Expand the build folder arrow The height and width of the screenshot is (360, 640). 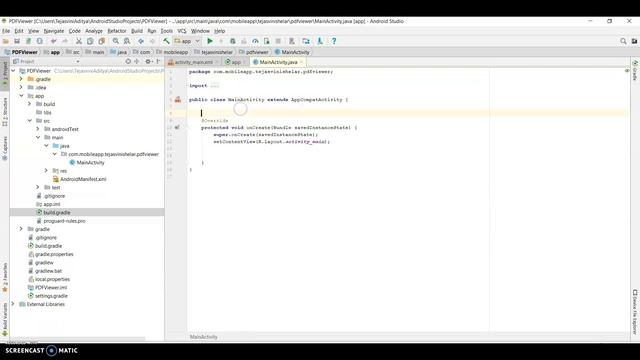coord(29,104)
